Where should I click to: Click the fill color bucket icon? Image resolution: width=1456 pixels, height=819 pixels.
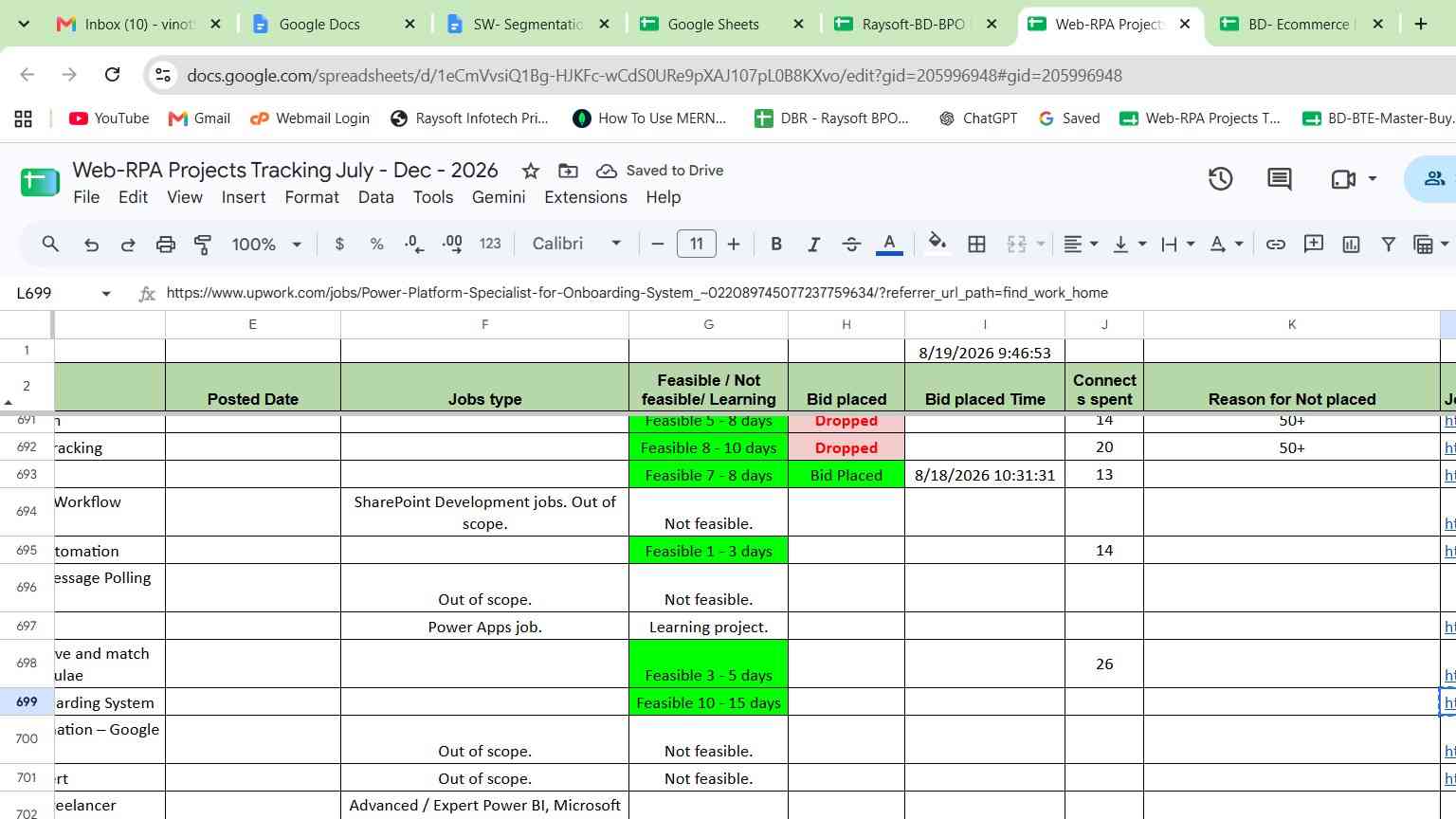tap(937, 244)
